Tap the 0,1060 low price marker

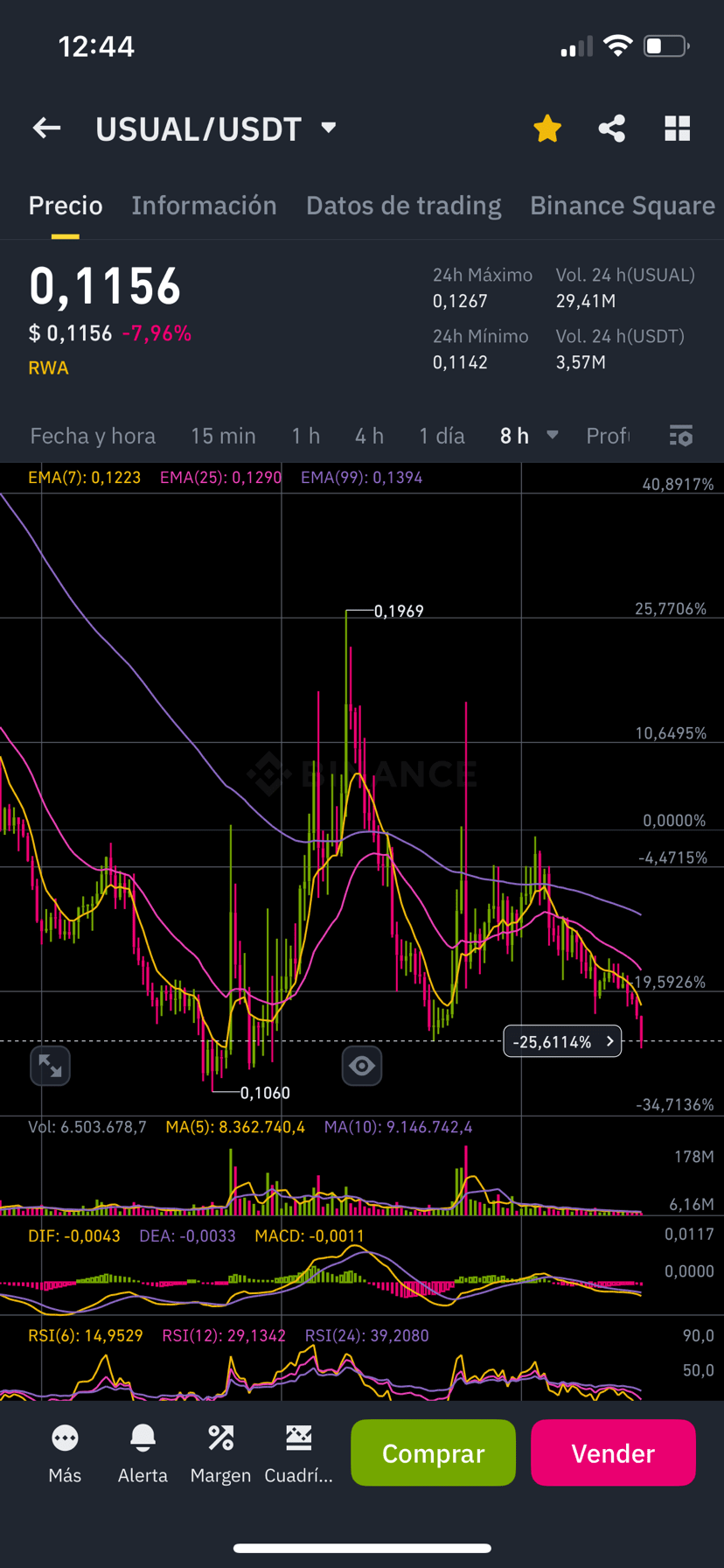point(265,1092)
